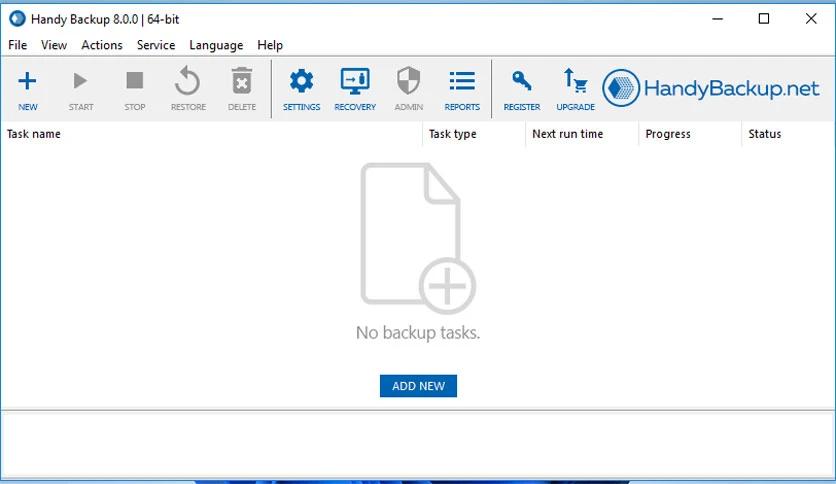Sort by Task type column header
This screenshot has height=484, width=836.
(x=475, y=134)
